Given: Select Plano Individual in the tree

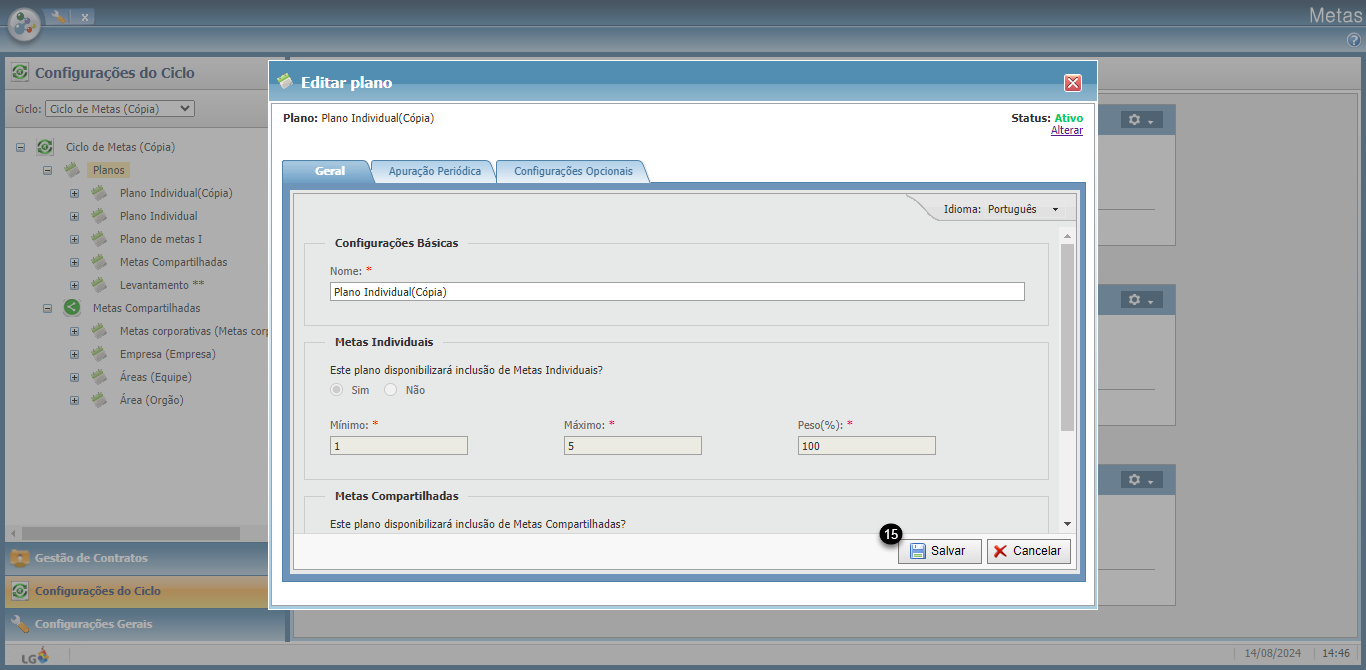Looking at the screenshot, I should point(158,216).
